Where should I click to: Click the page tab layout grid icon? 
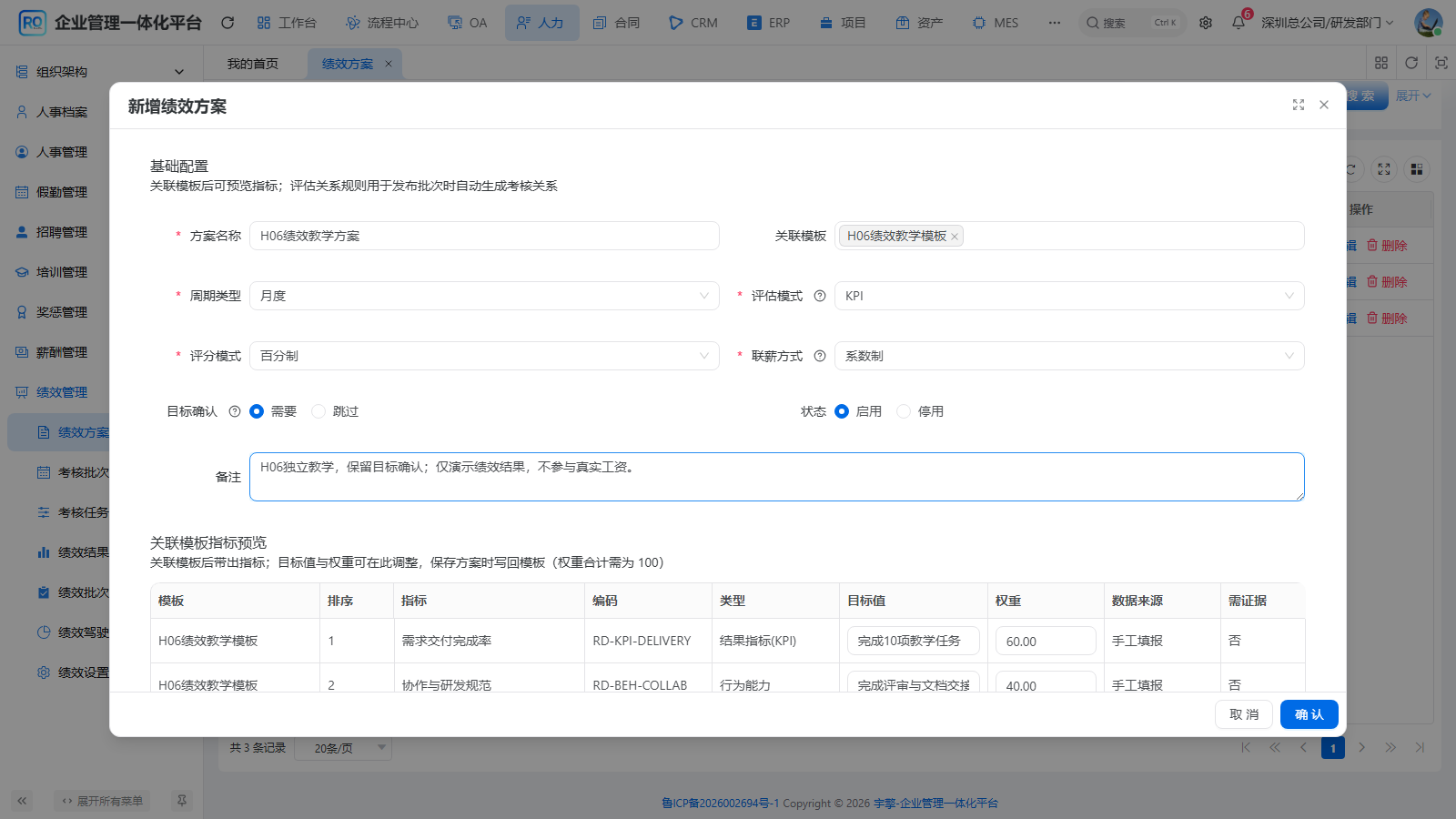(1381, 63)
